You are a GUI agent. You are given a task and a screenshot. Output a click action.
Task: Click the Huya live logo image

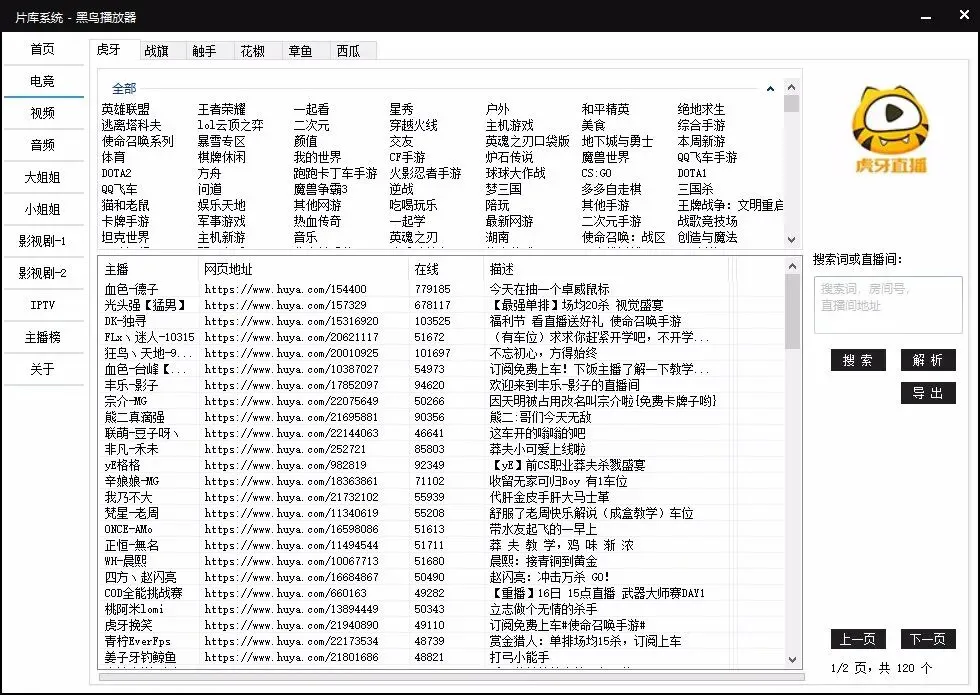tap(890, 129)
